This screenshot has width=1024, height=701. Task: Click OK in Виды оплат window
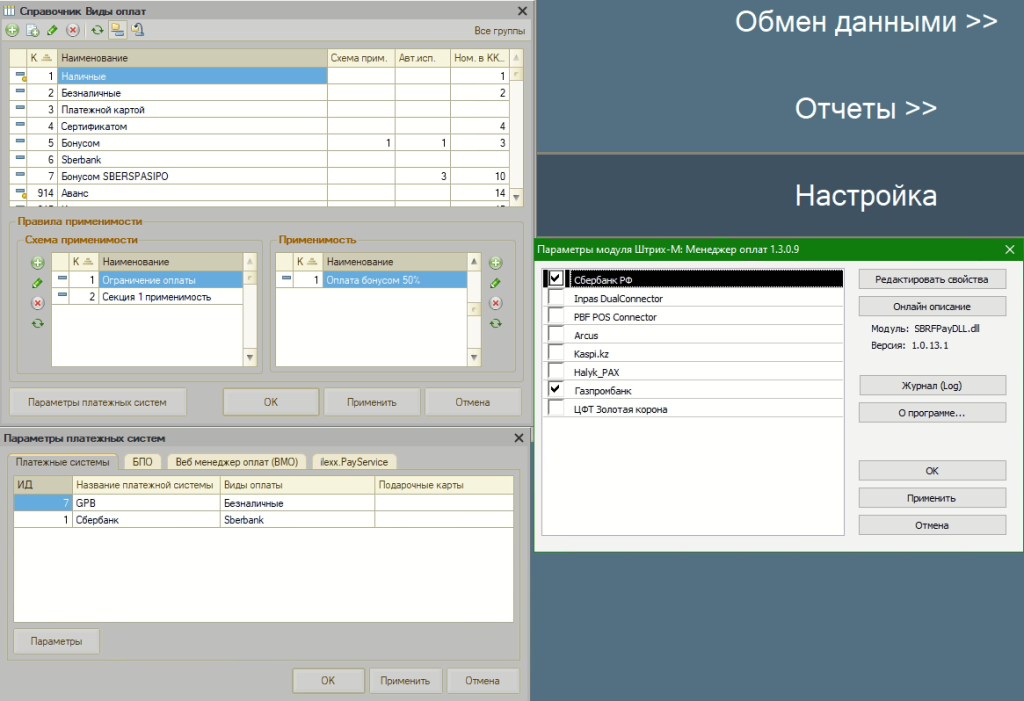click(x=271, y=402)
